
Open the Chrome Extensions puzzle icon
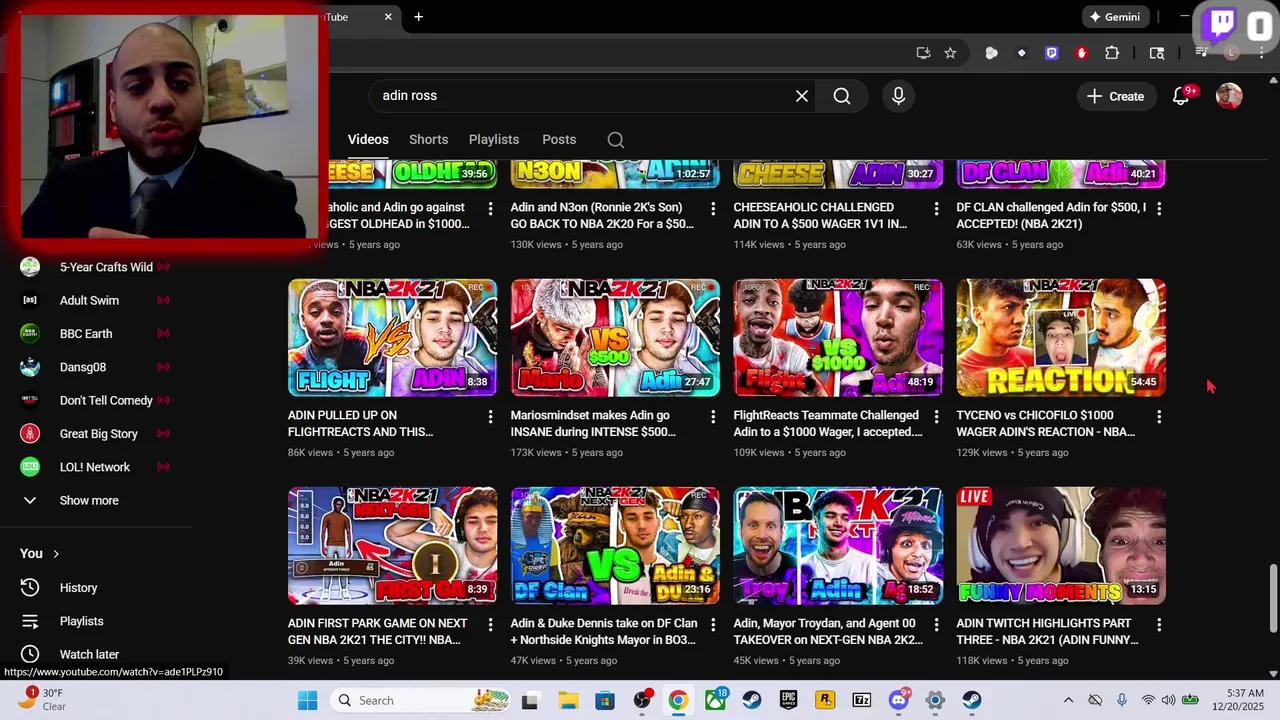pyautogui.click(x=1112, y=53)
